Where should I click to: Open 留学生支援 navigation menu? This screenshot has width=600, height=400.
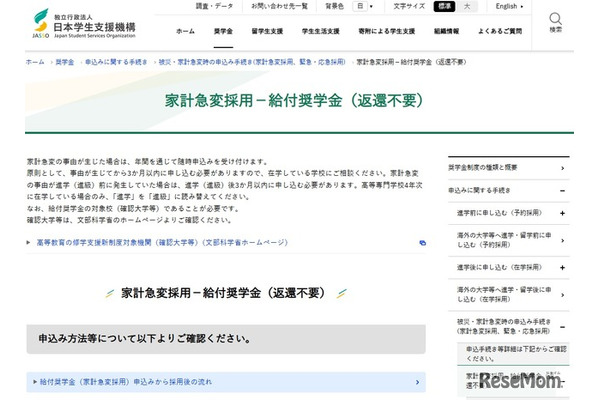point(267,31)
